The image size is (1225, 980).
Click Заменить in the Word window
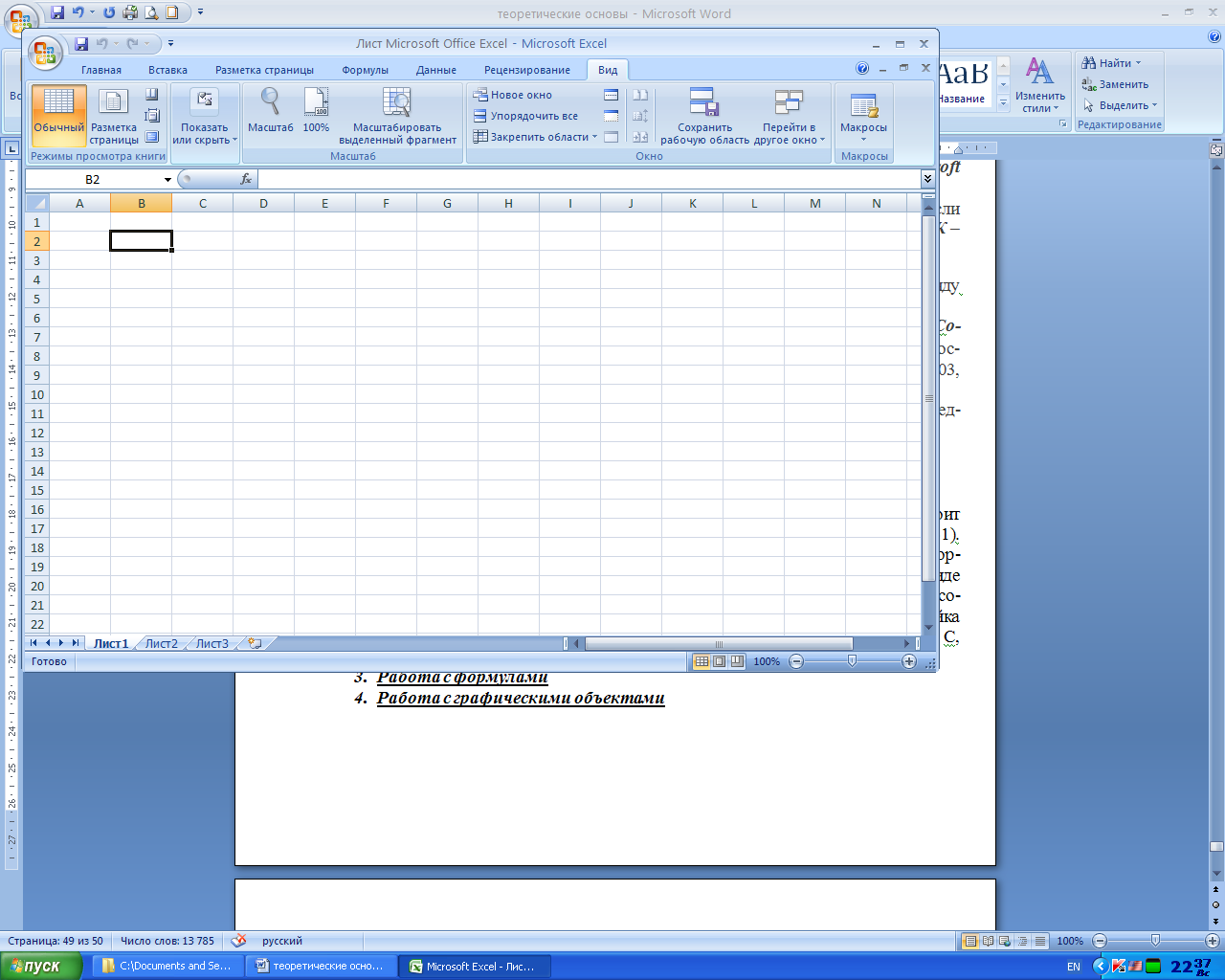click(x=1115, y=84)
